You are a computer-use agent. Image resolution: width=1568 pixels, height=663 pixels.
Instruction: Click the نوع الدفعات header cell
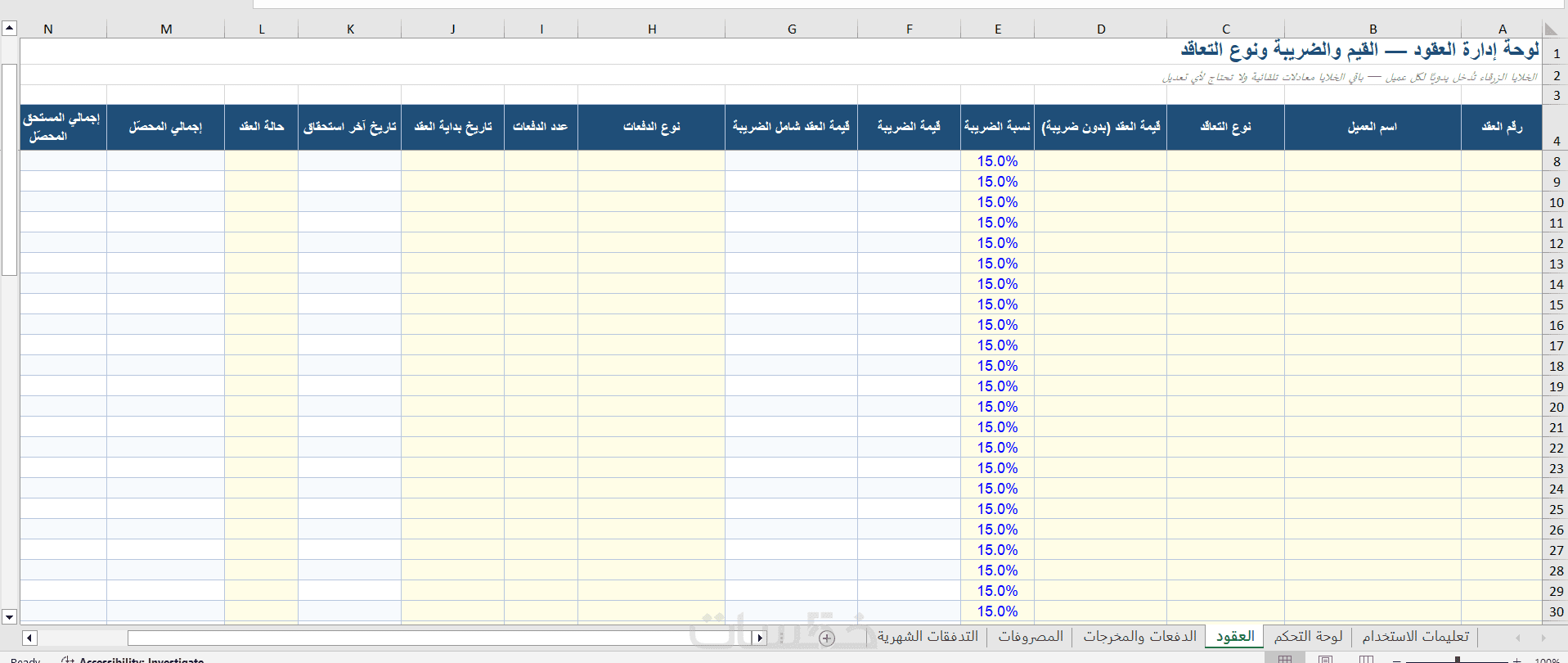(x=652, y=127)
